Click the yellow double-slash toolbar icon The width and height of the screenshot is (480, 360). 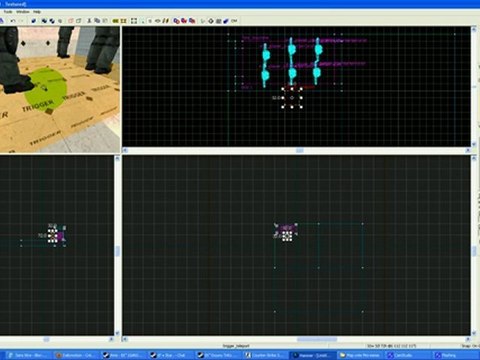click(x=166, y=21)
